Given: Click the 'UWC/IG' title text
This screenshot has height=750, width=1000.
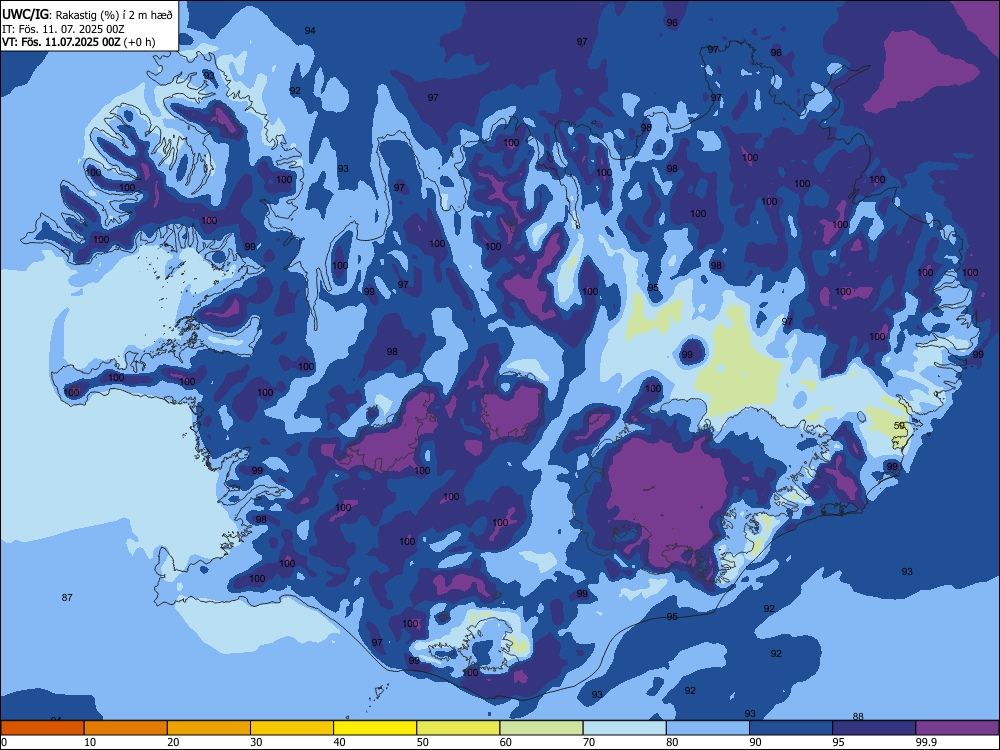Looking at the screenshot, I should (x=26, y=15).
